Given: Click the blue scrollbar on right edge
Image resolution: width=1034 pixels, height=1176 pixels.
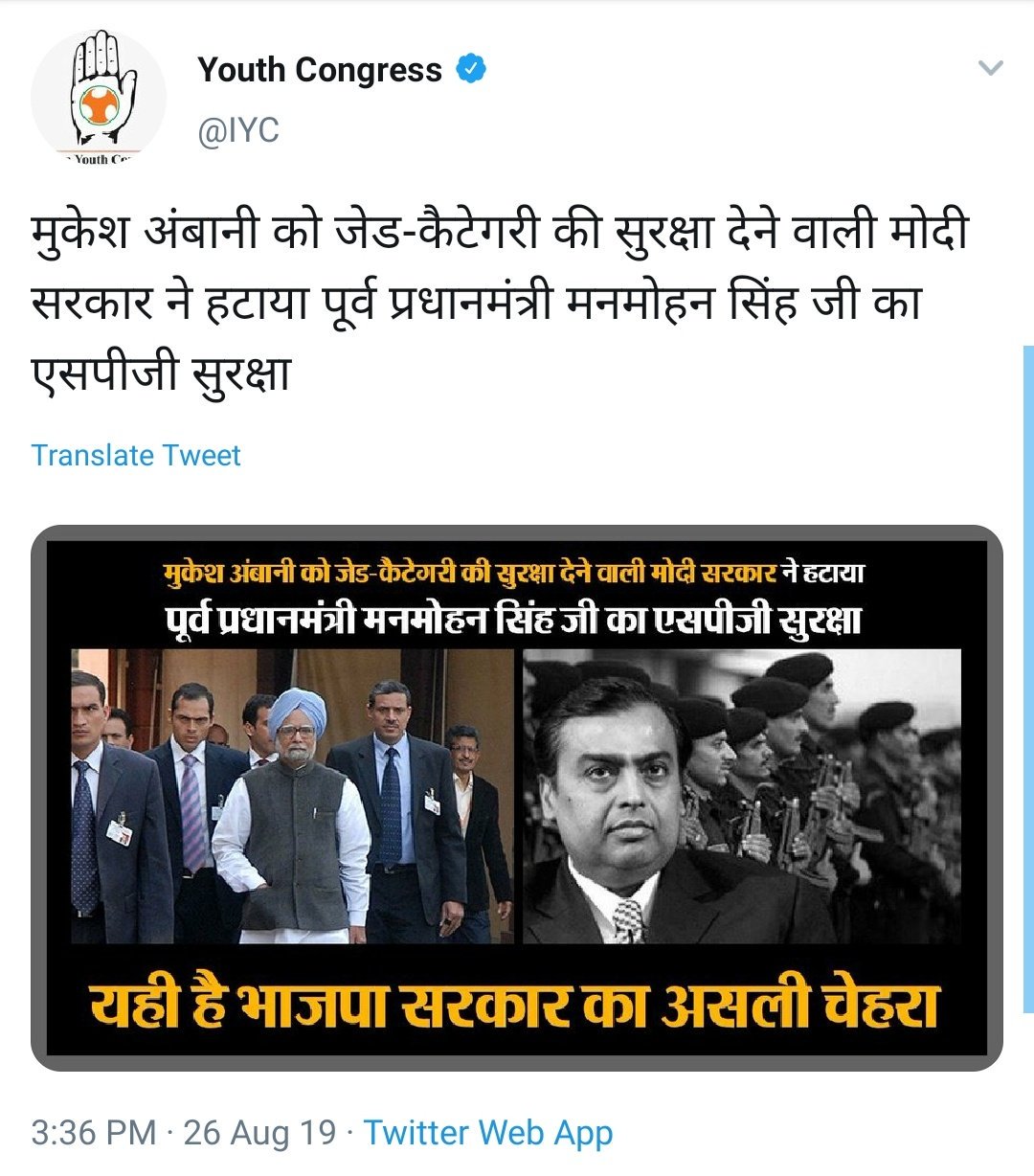Looking at the screenshot, I should [1028, 678].
